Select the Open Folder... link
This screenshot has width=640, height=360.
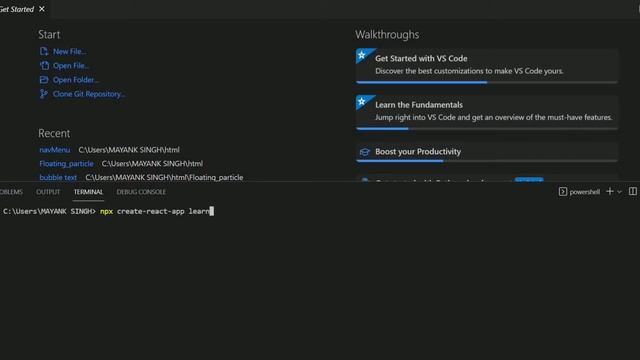[x=76, y=80]
